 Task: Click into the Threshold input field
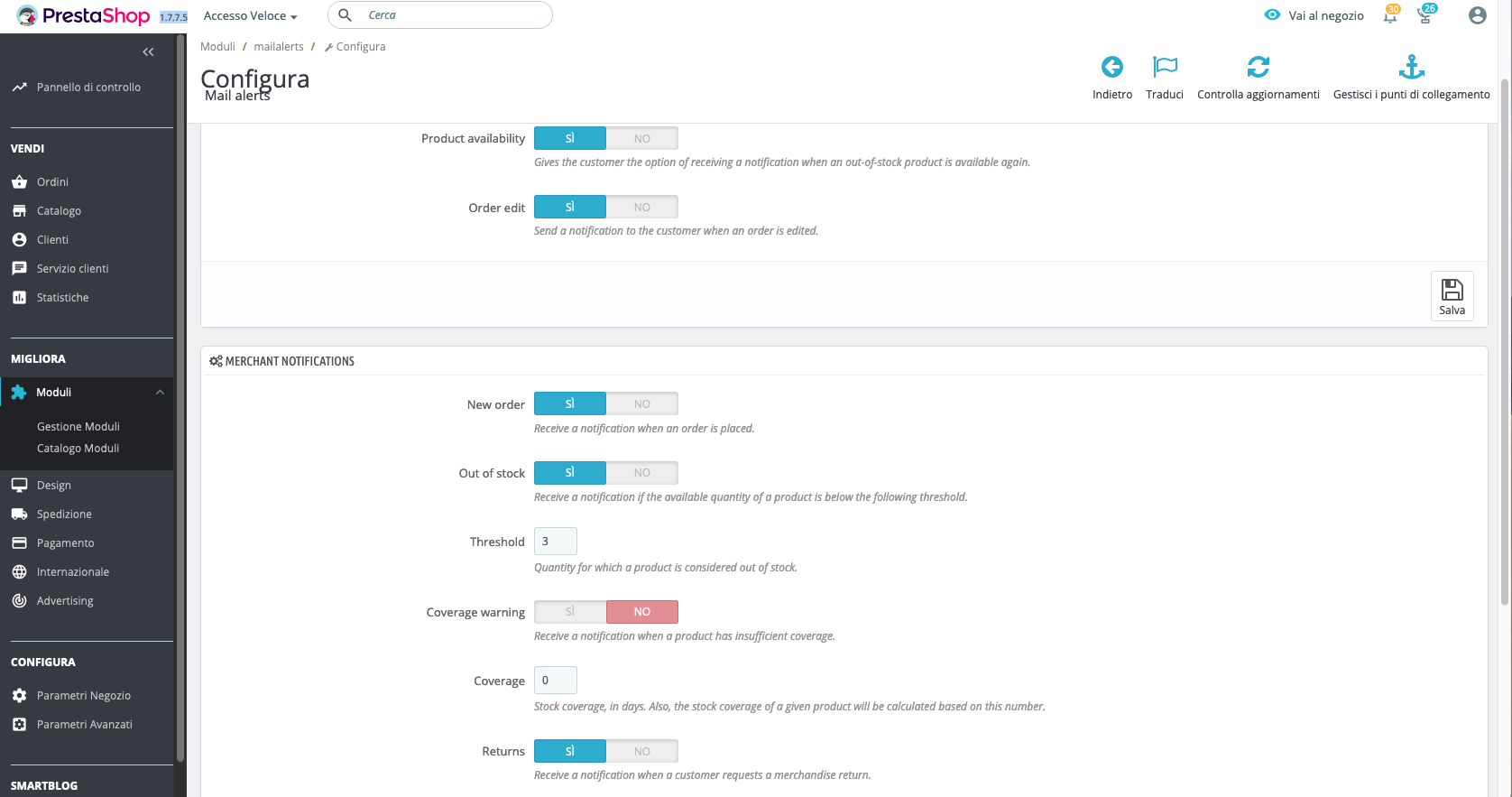pos(555,542)
